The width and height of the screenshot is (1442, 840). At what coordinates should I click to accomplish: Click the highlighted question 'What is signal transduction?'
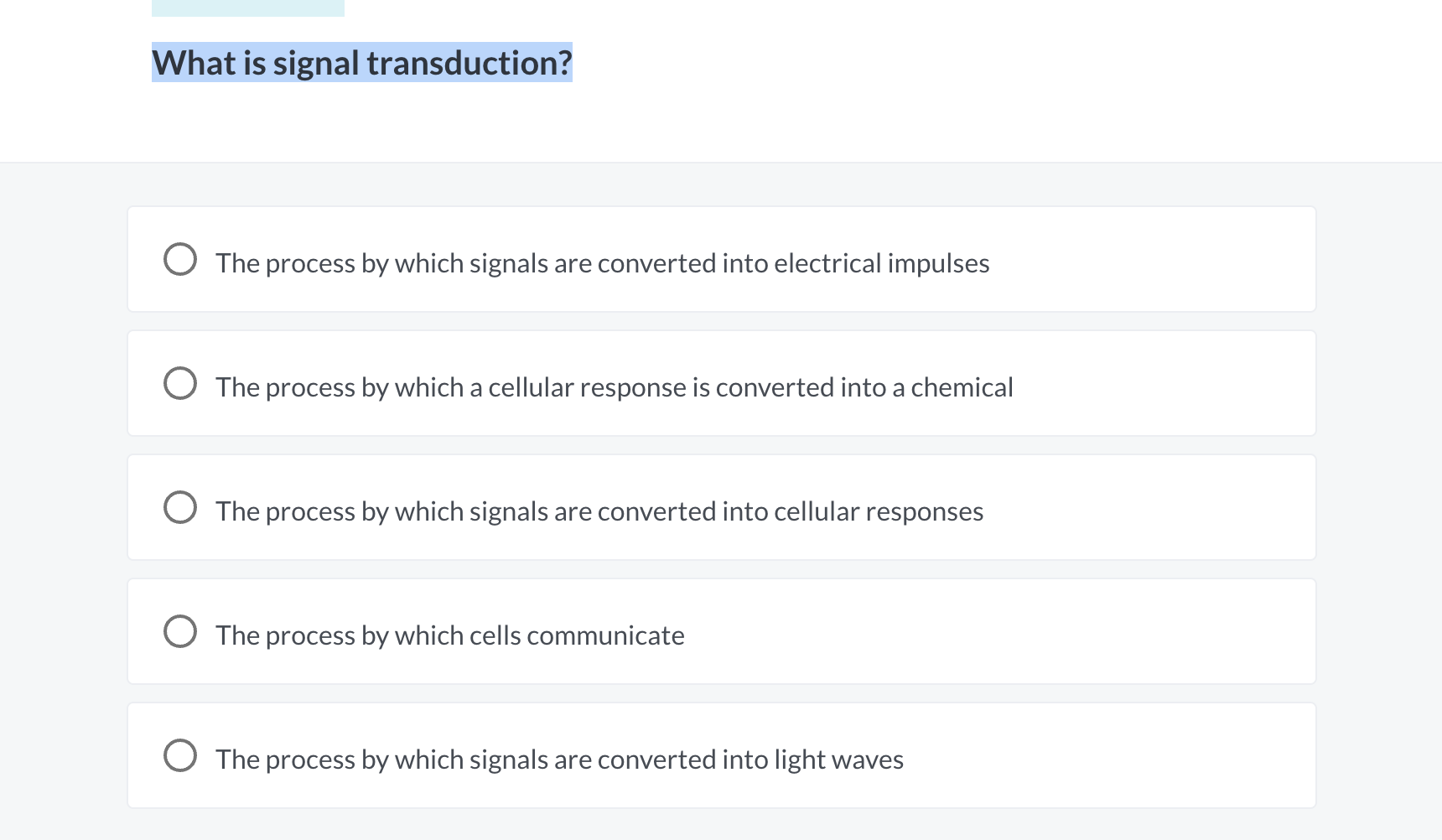[x=361, y=62]
